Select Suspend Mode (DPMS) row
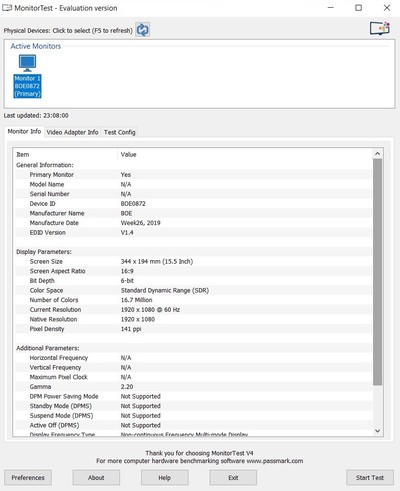Screen dimensions: 400x491 point(193,416)
